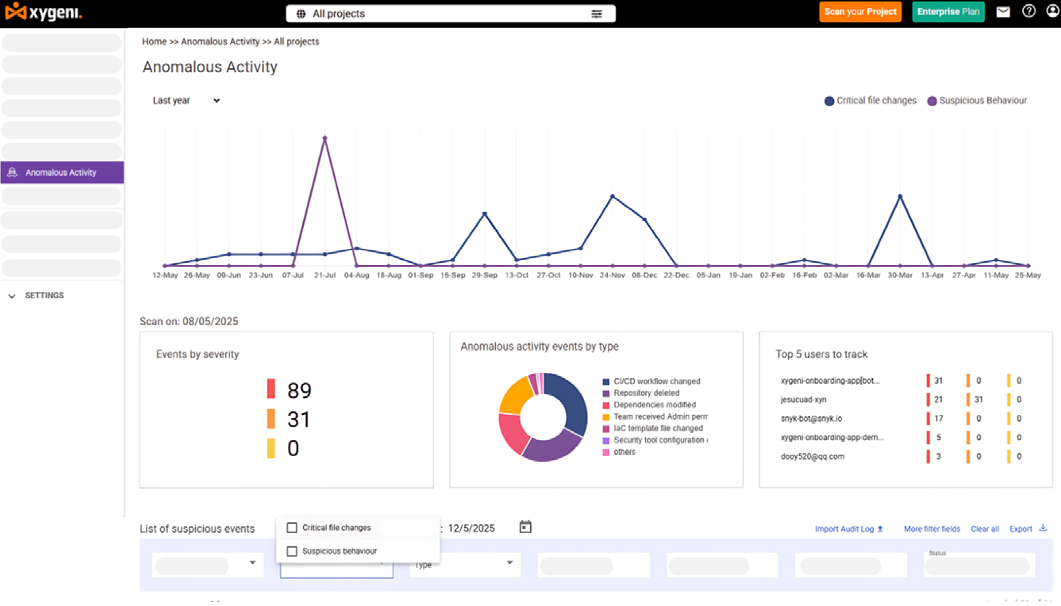Select Anomalous Activity in the sidebar
This screenshot has width=1061, height=606.
tap(62, 172)
